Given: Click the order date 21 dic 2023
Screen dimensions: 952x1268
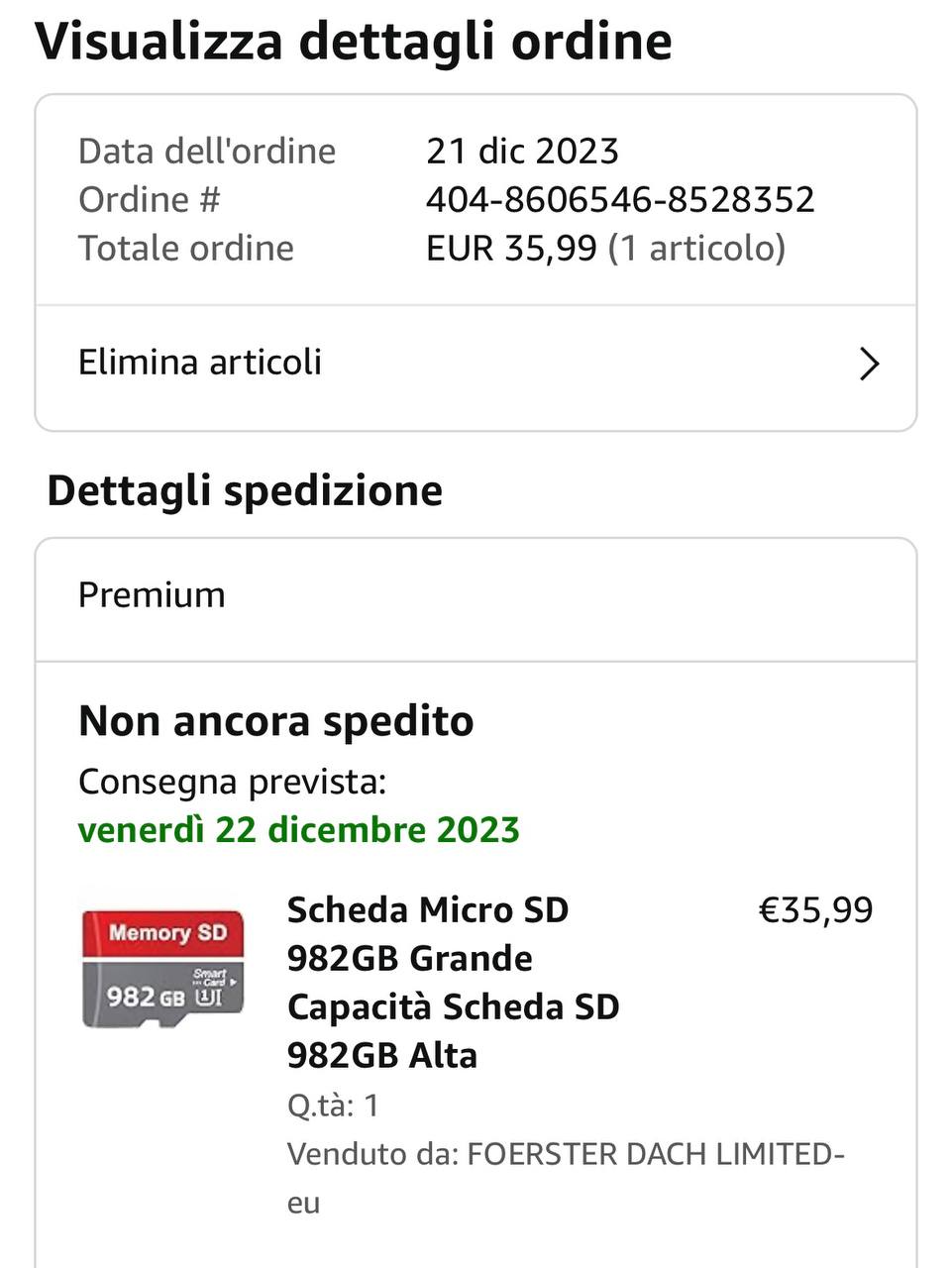Looking at the screenshot, I should tap(522, 152).
